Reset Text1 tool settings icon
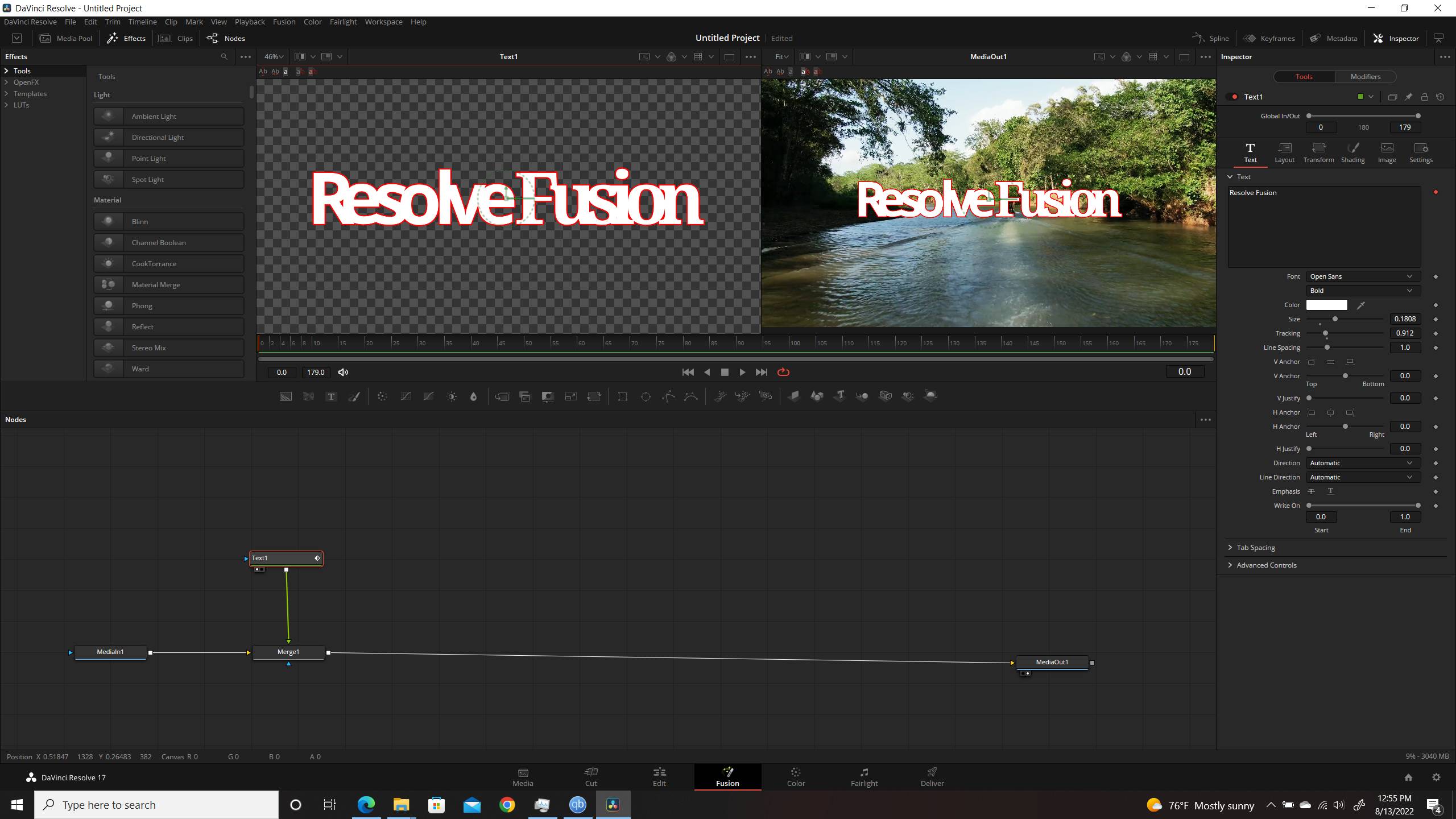Viewport: 1456px width, 819px height. point(1440,97)
